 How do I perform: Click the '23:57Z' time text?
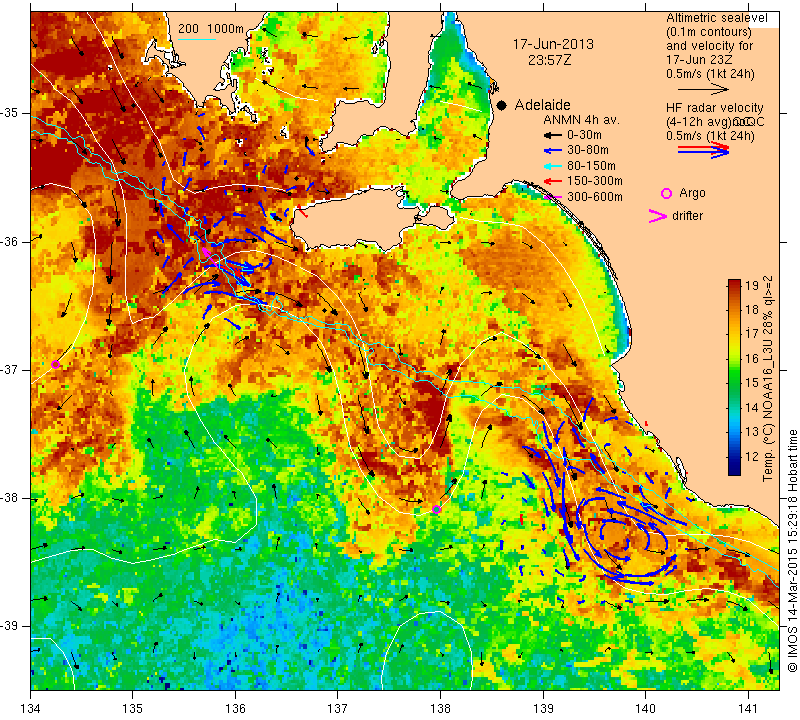[549, 60]
